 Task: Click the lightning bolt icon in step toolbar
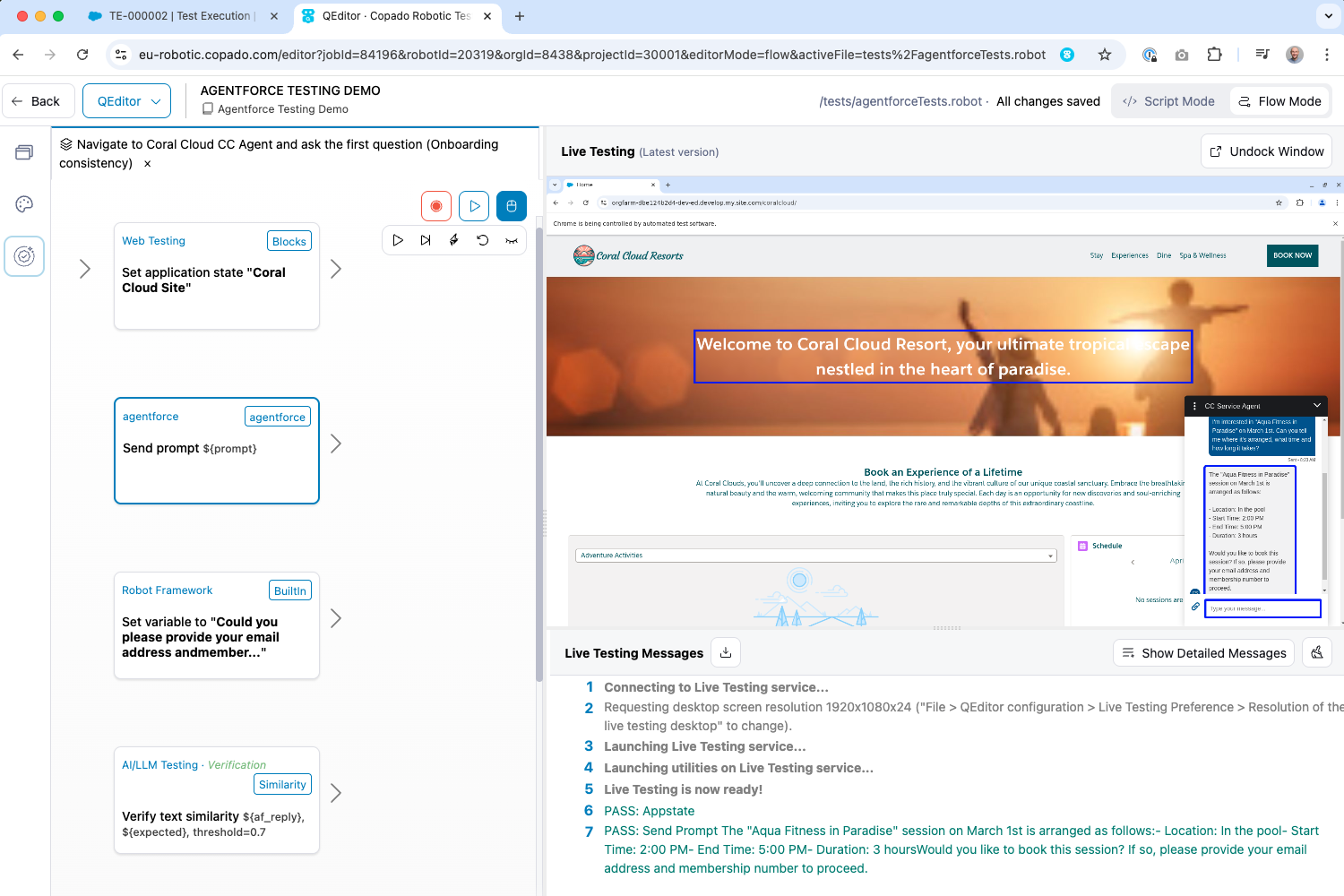(454, 240)
